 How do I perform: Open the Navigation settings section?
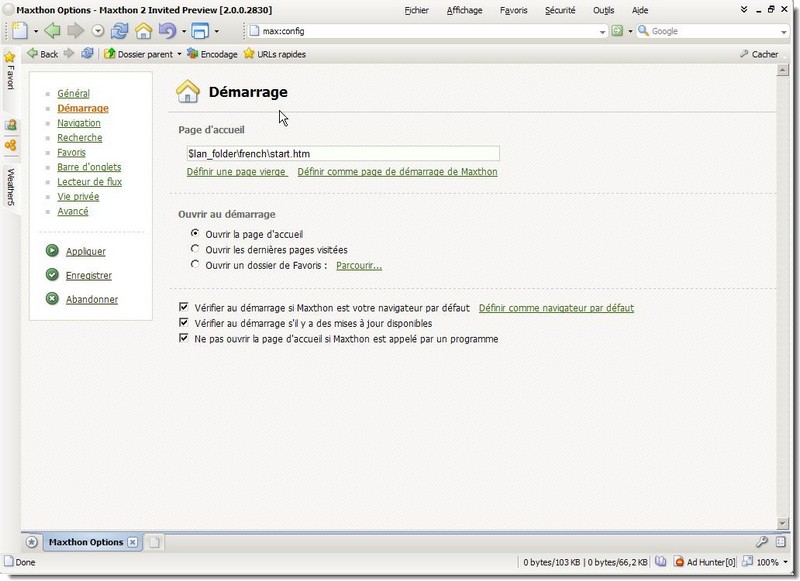79,123
